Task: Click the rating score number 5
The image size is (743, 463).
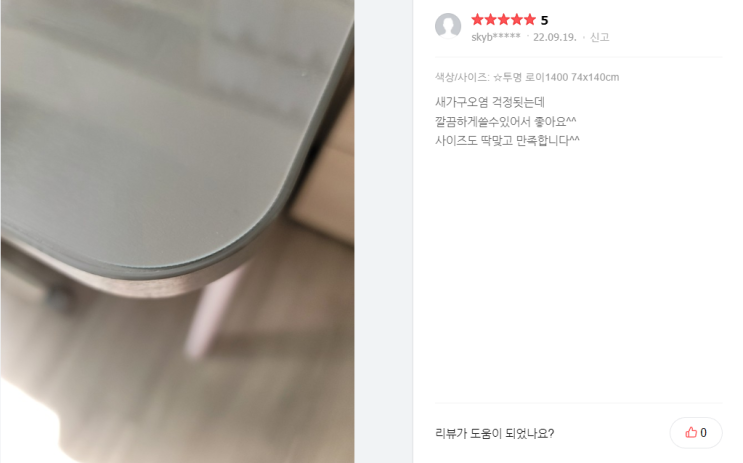Action: click(544, 20)
